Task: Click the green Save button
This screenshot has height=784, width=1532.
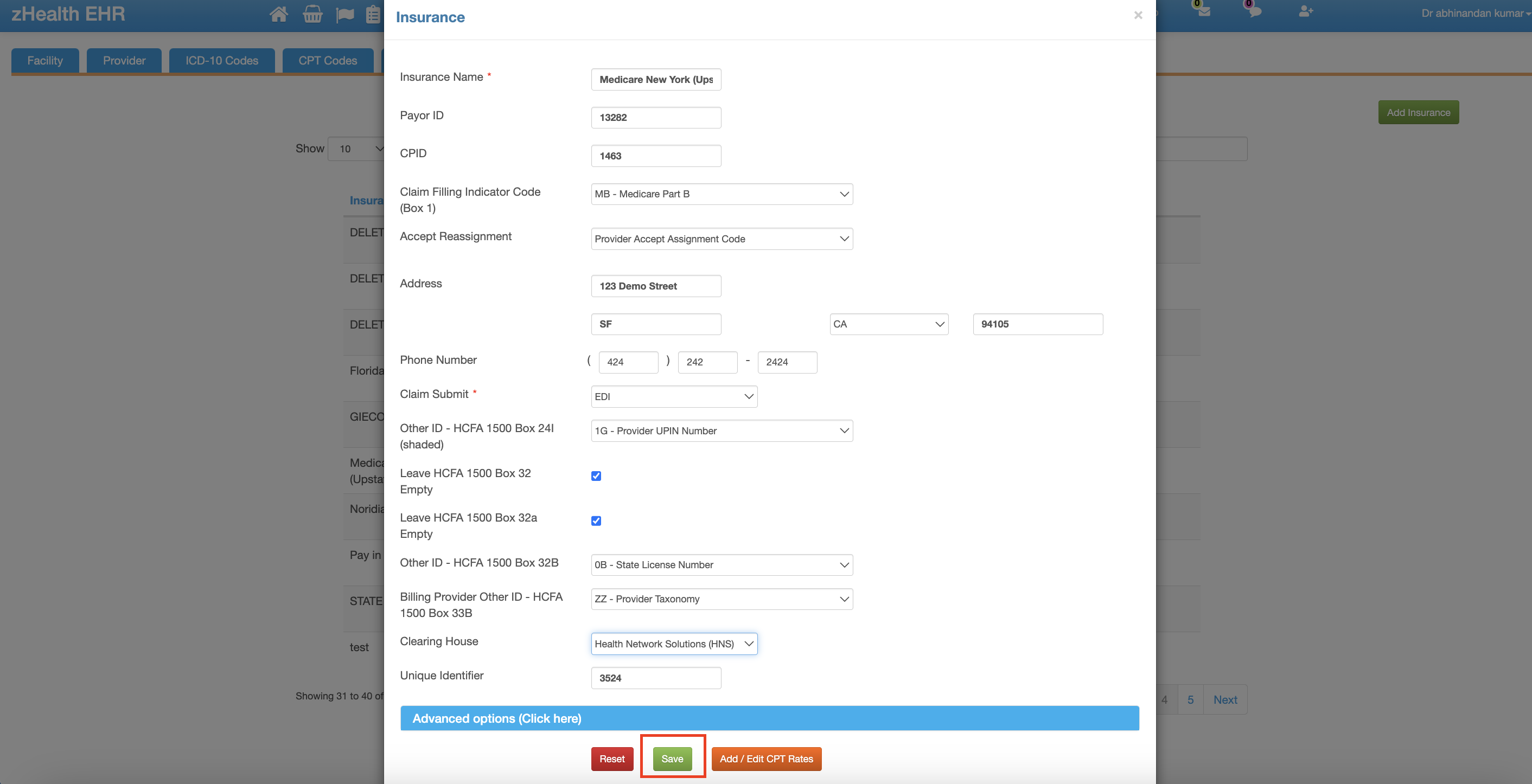Action: pyautogui.click(x=672, y=759)
